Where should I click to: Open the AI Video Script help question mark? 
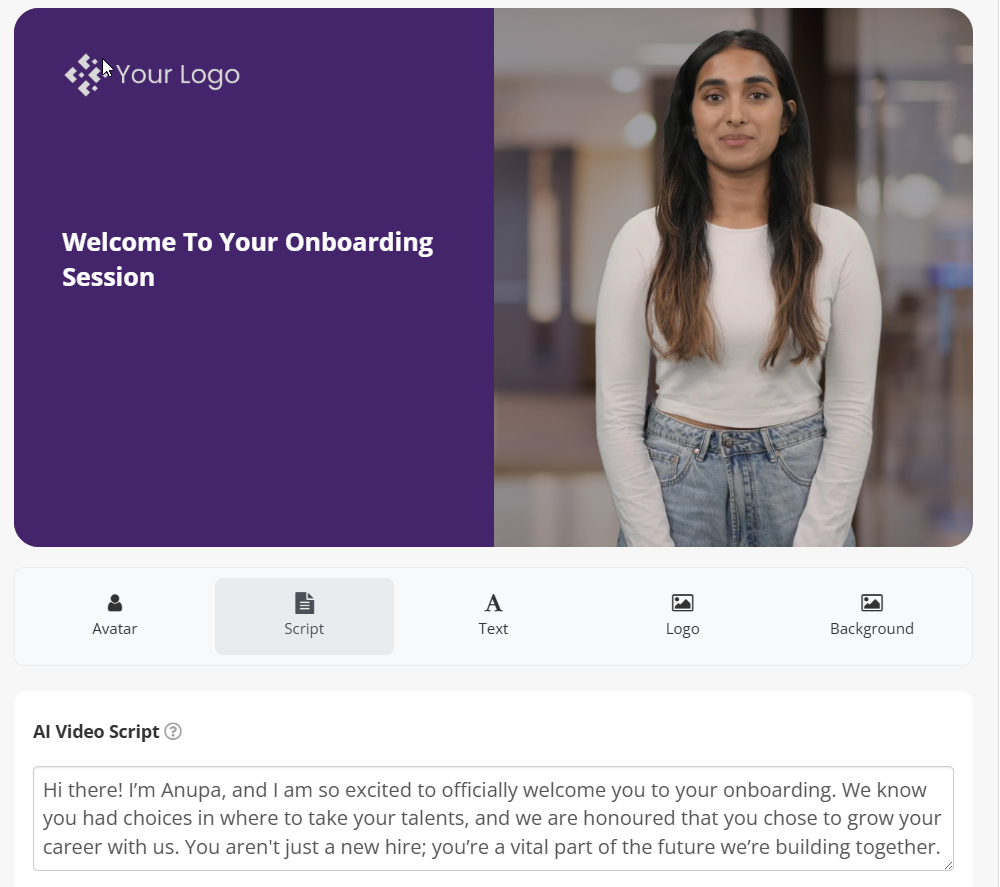pyautogui.click(x=173, y=731)
